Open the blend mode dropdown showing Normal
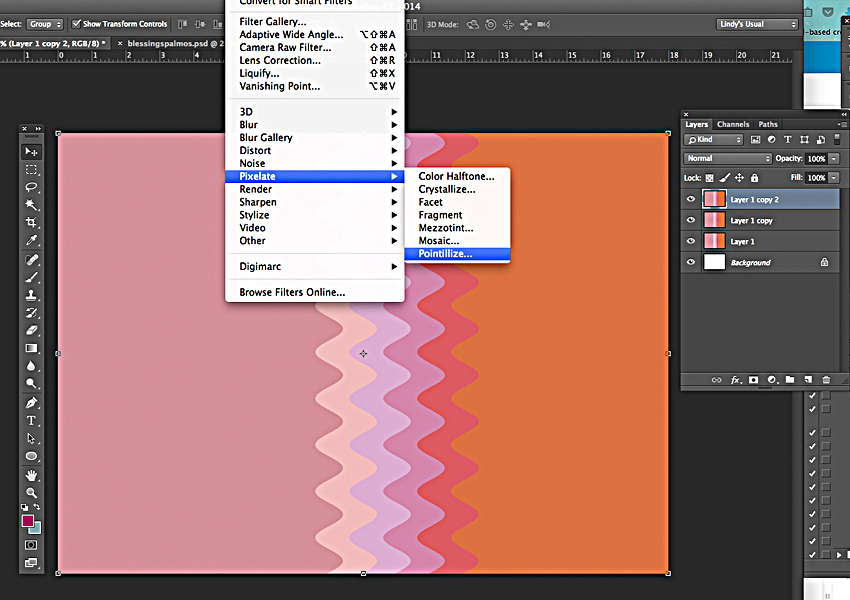Screen dimensions: 850x600 point(729,159)
